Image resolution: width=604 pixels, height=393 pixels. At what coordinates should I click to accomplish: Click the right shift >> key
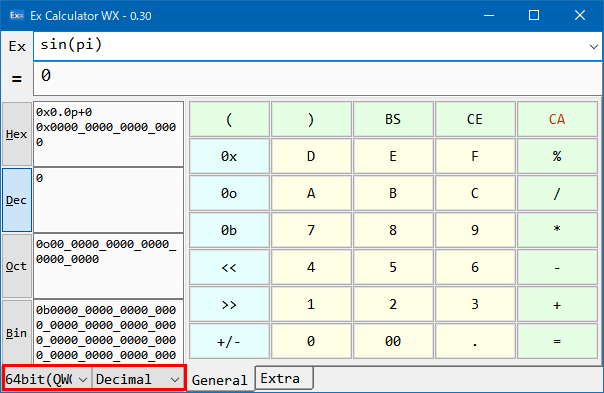pos(229,304)
